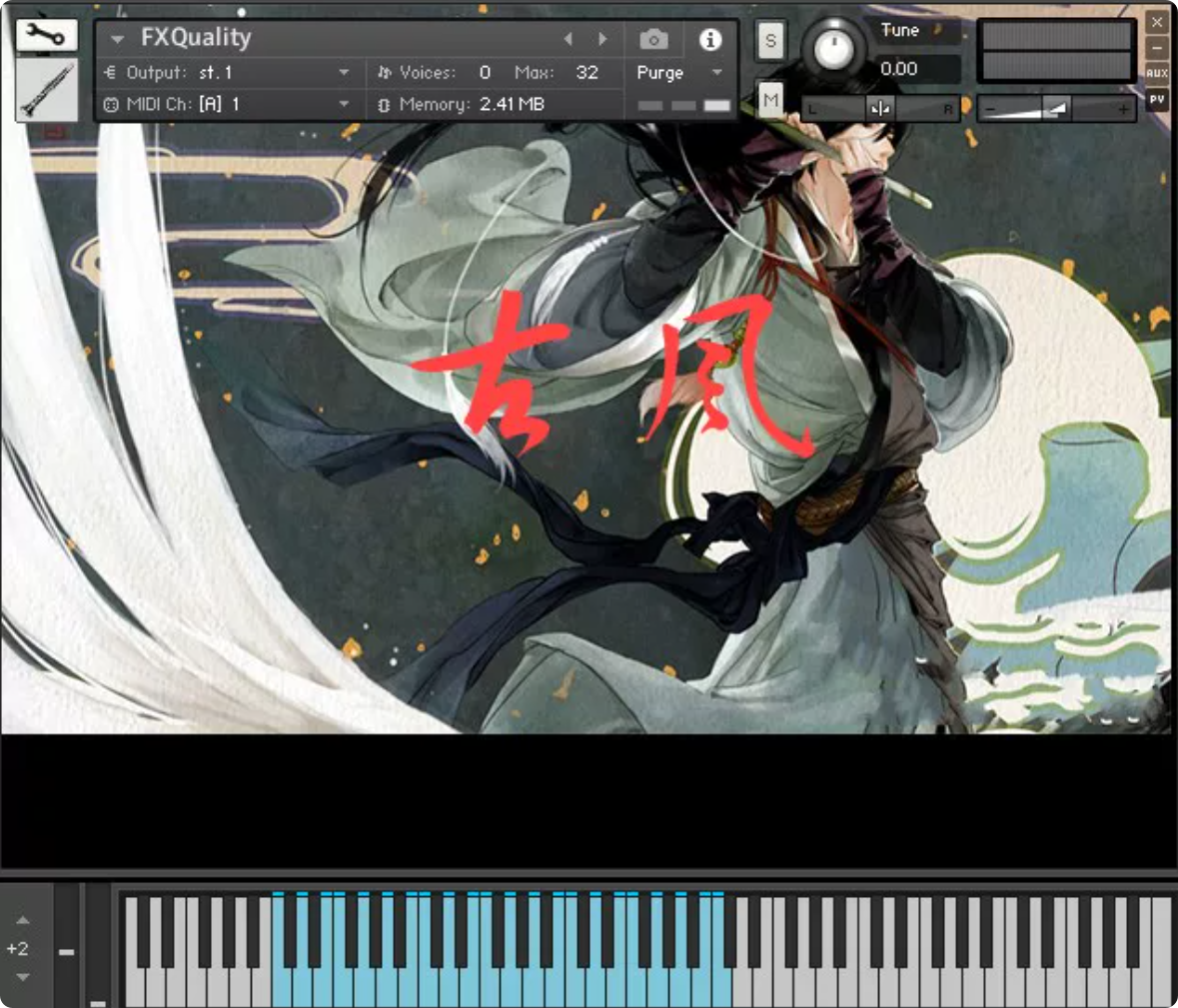Click the Output routing icon
This screenshot has width=1178, height=1008.
point(110,73)
